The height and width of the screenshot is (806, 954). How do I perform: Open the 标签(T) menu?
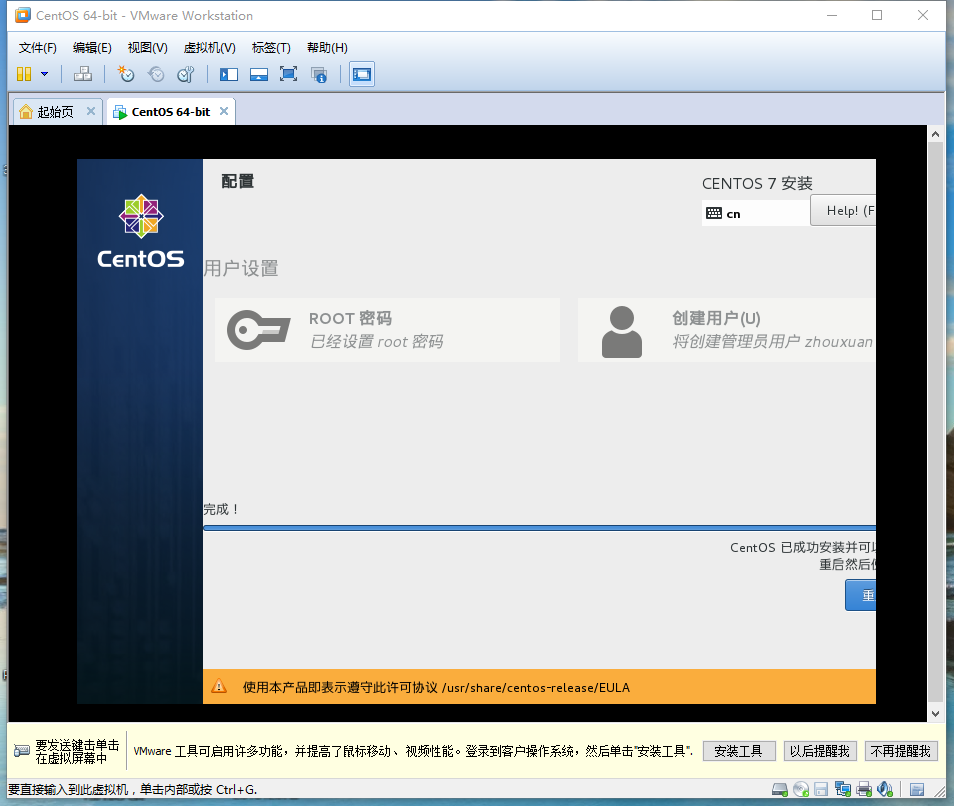[271, 47]
